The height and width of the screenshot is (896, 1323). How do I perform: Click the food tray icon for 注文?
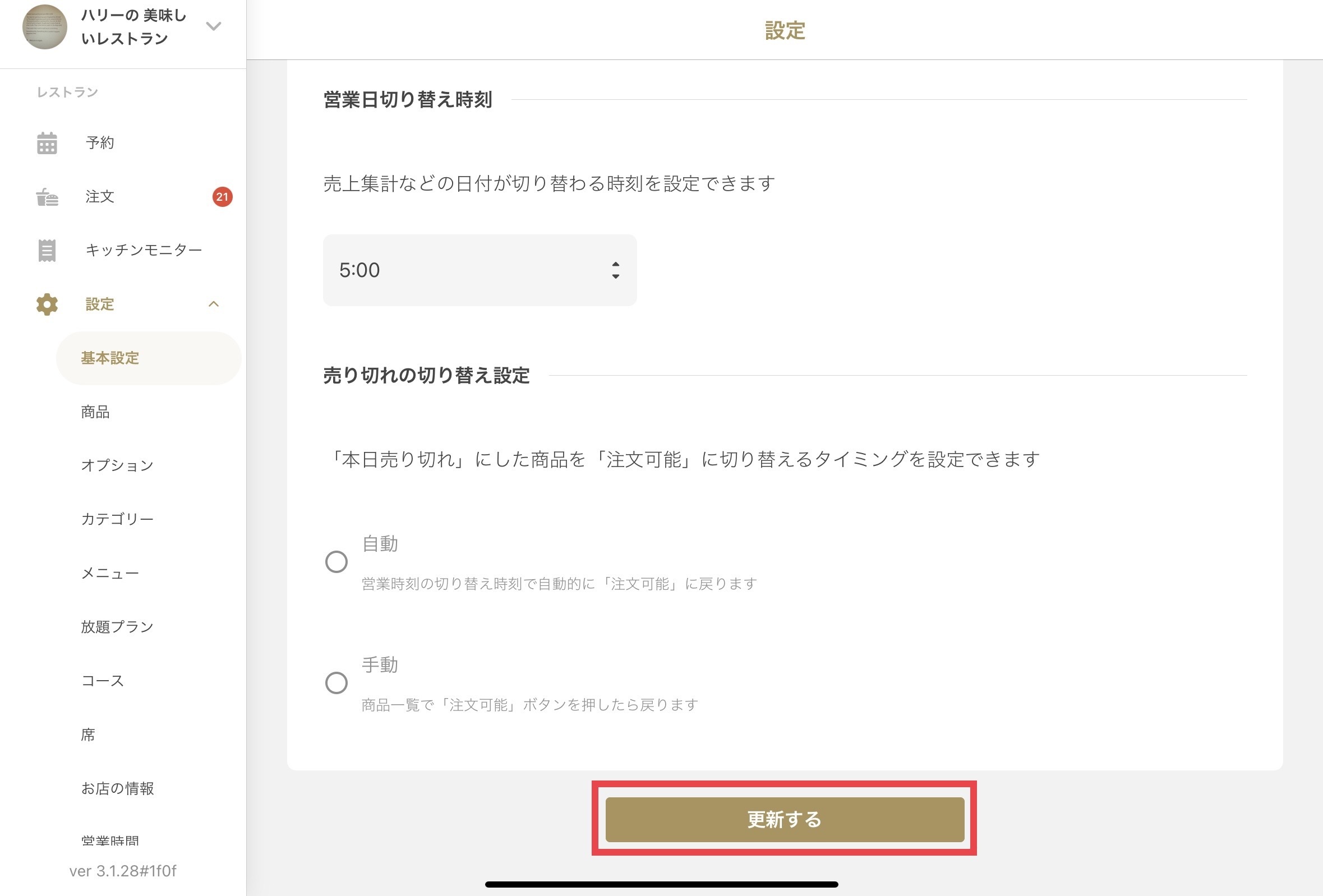click(x=47, y=197)
